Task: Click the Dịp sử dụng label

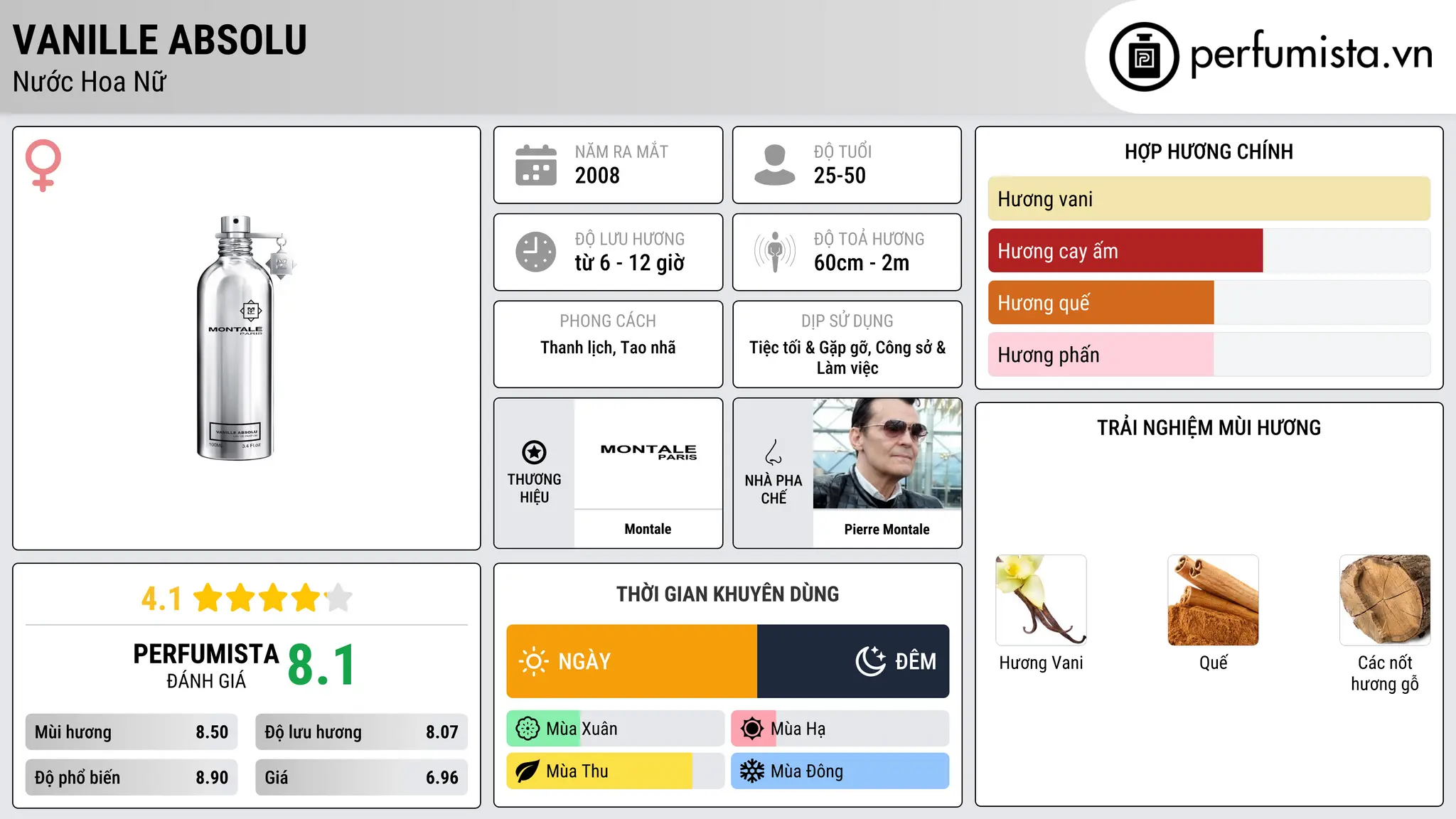Action: pyautogui.click(x=847, y=321)
